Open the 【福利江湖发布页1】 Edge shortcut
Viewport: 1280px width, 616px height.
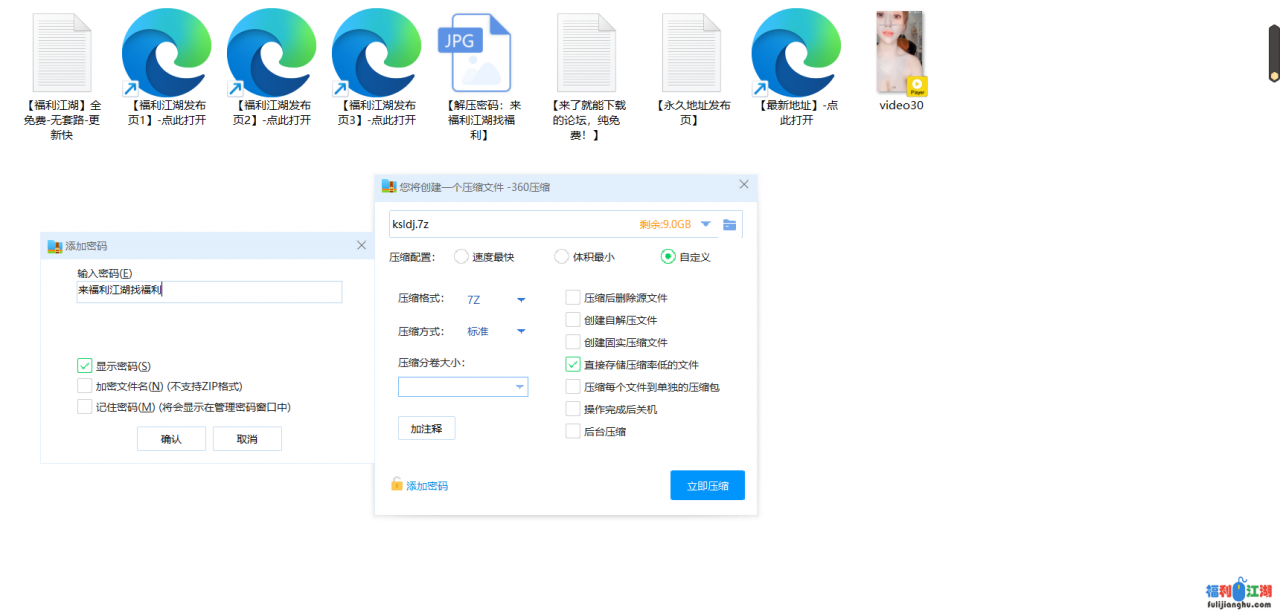(166, 52)
